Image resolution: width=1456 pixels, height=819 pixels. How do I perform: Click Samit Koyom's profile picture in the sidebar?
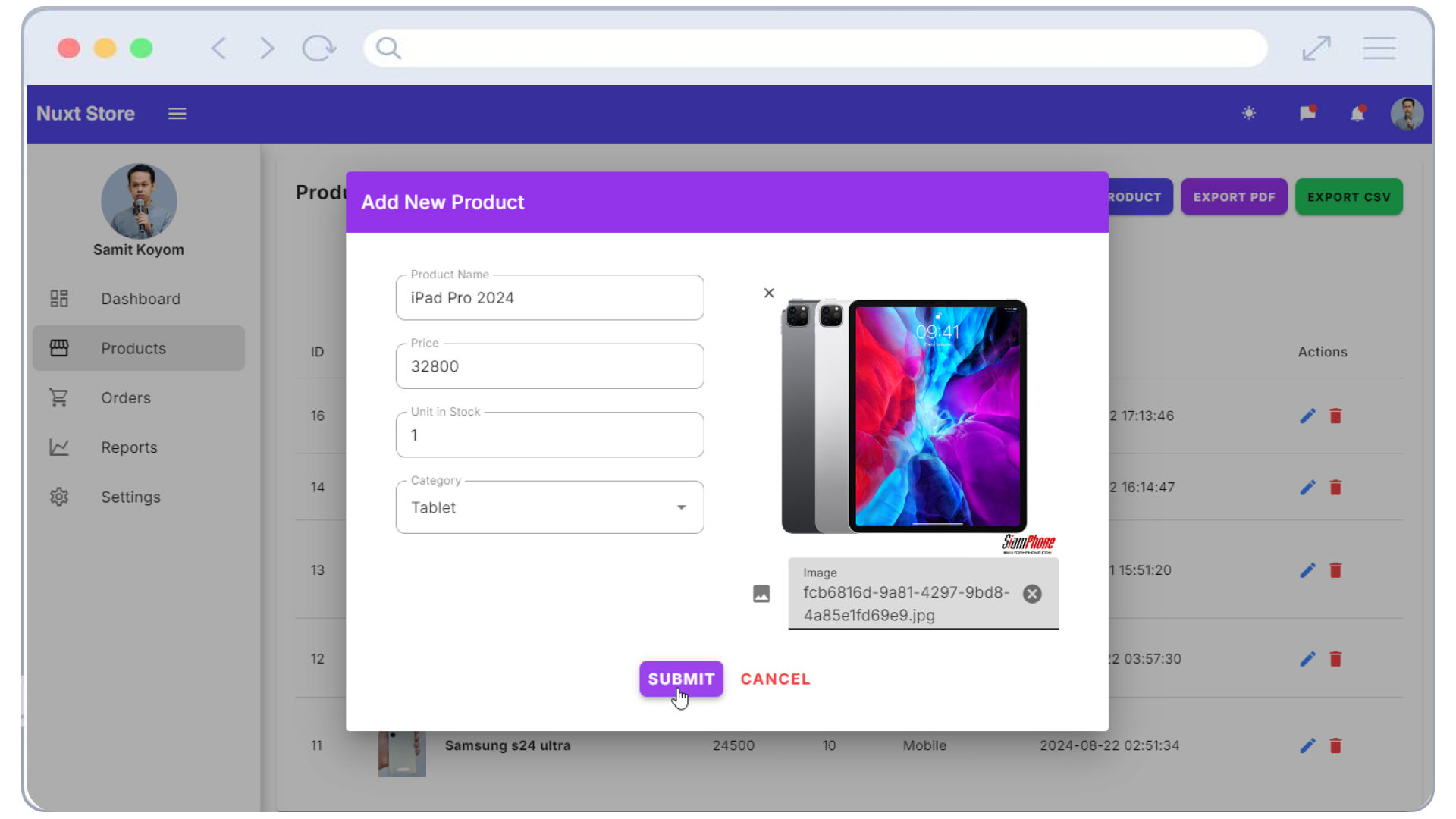pos(139,201)
